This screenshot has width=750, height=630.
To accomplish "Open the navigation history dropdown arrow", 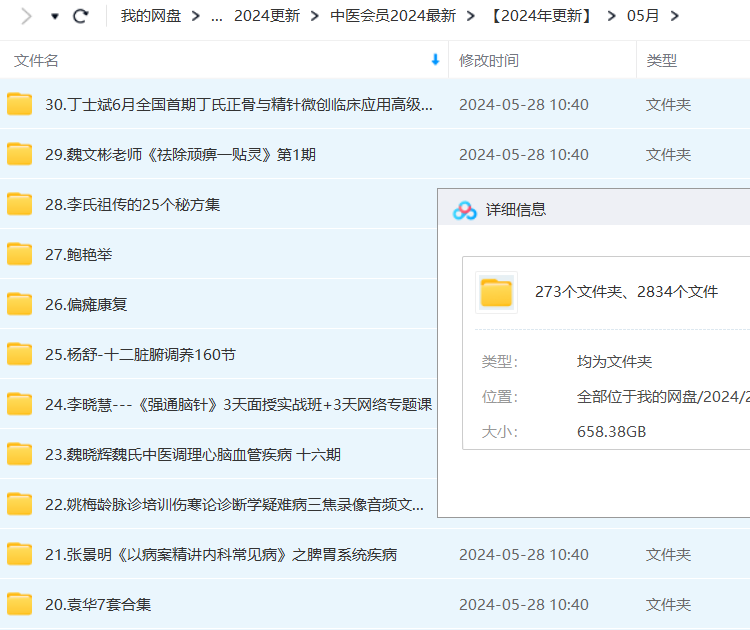I will tap(54, 16).
